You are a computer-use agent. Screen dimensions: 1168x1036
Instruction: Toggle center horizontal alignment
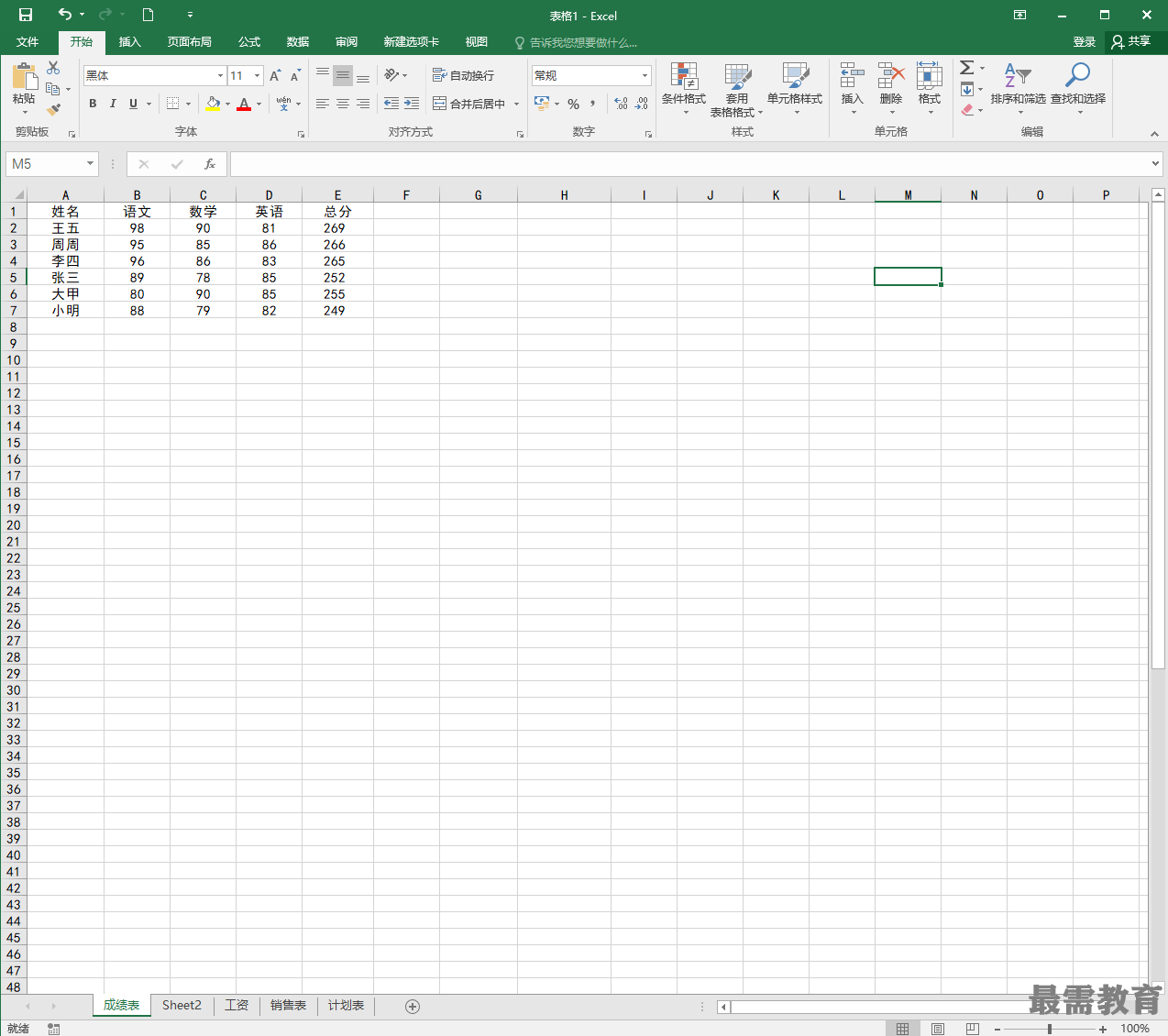click(x=343, y=104)
